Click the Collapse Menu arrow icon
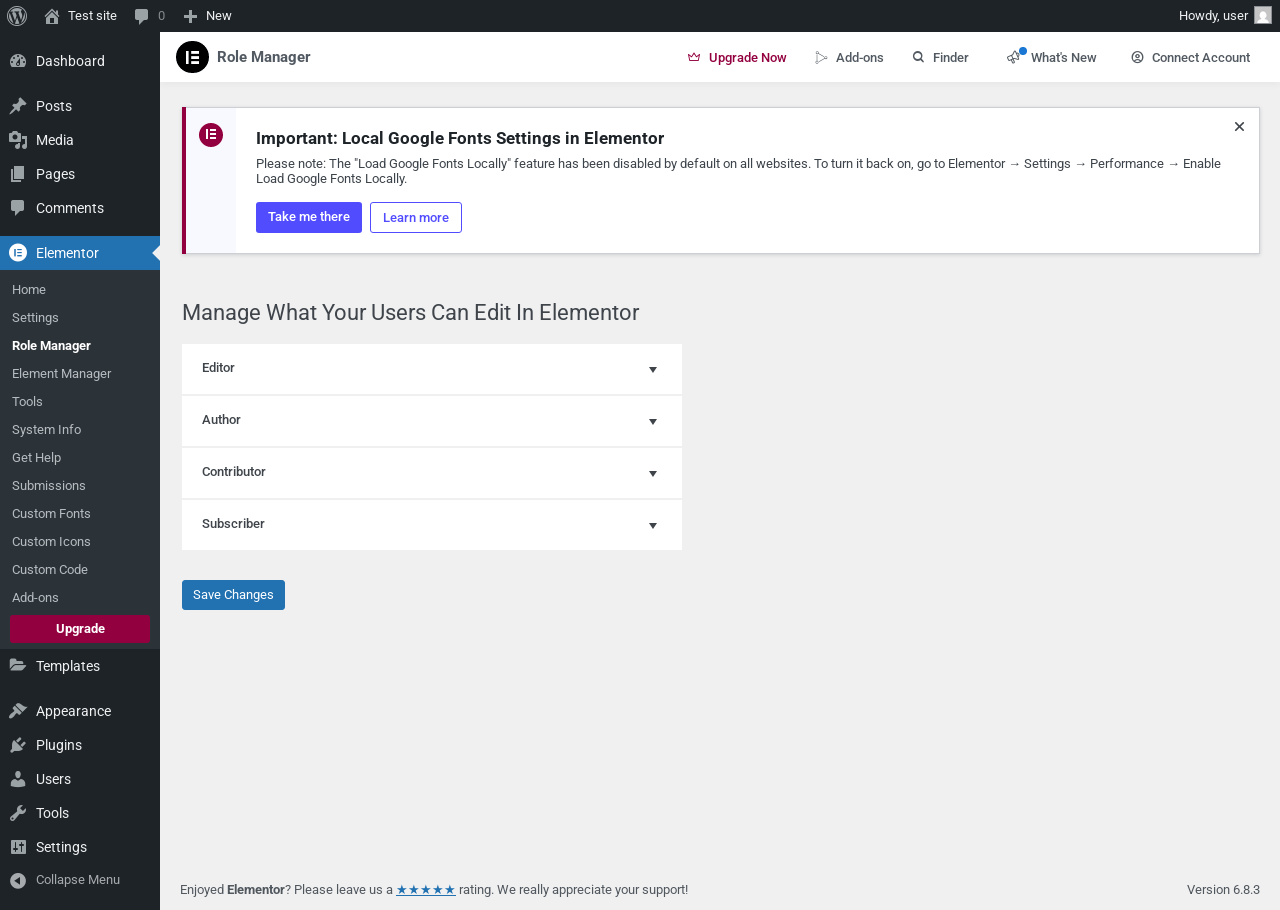Viewport: 1280px width, 910px height. (18, 880)
